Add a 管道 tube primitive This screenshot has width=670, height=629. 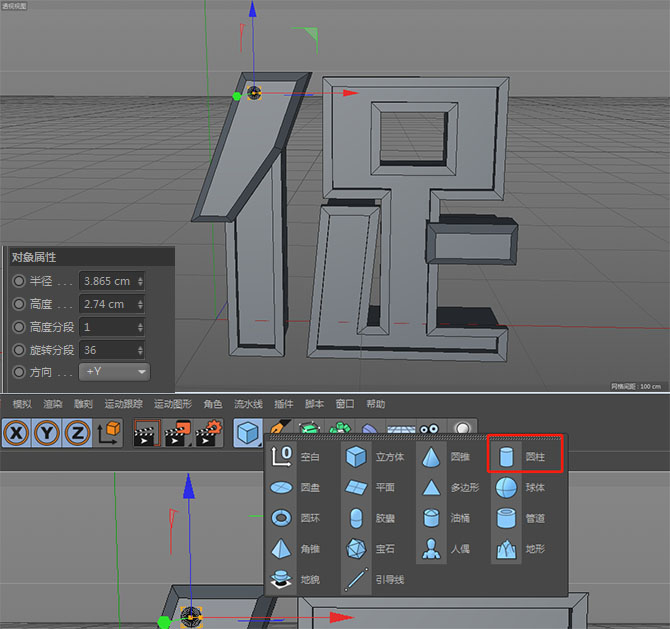[x=520, y=518]
